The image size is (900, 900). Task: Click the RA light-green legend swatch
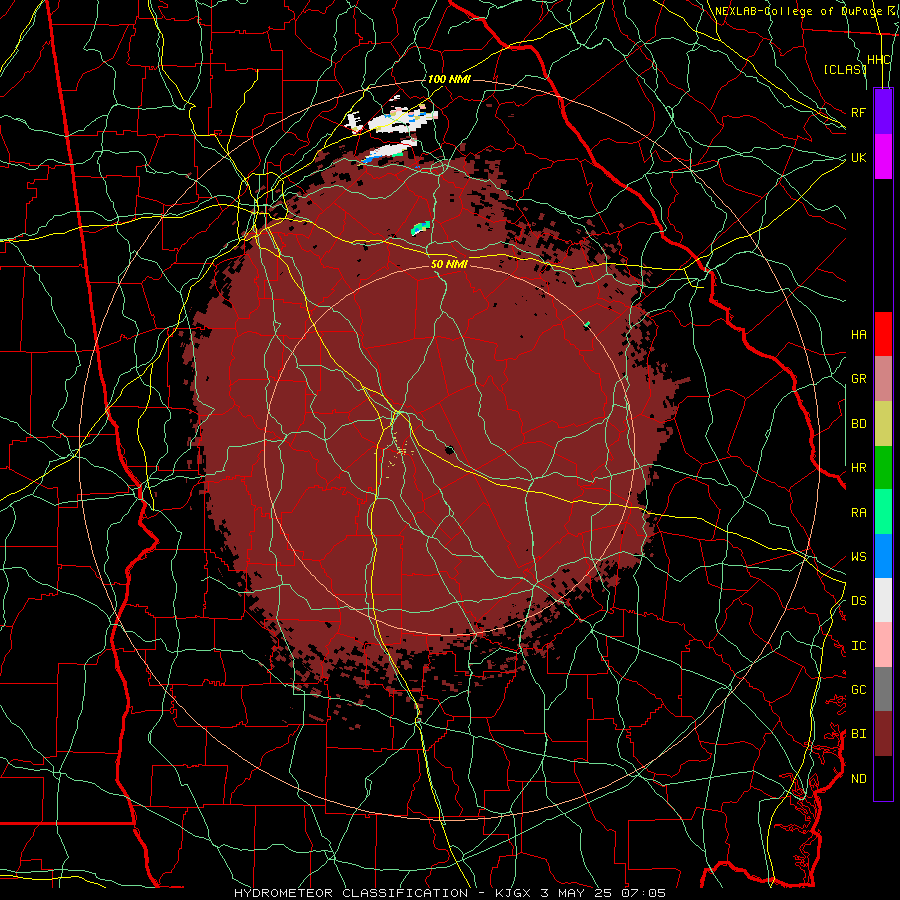[883, 512]
